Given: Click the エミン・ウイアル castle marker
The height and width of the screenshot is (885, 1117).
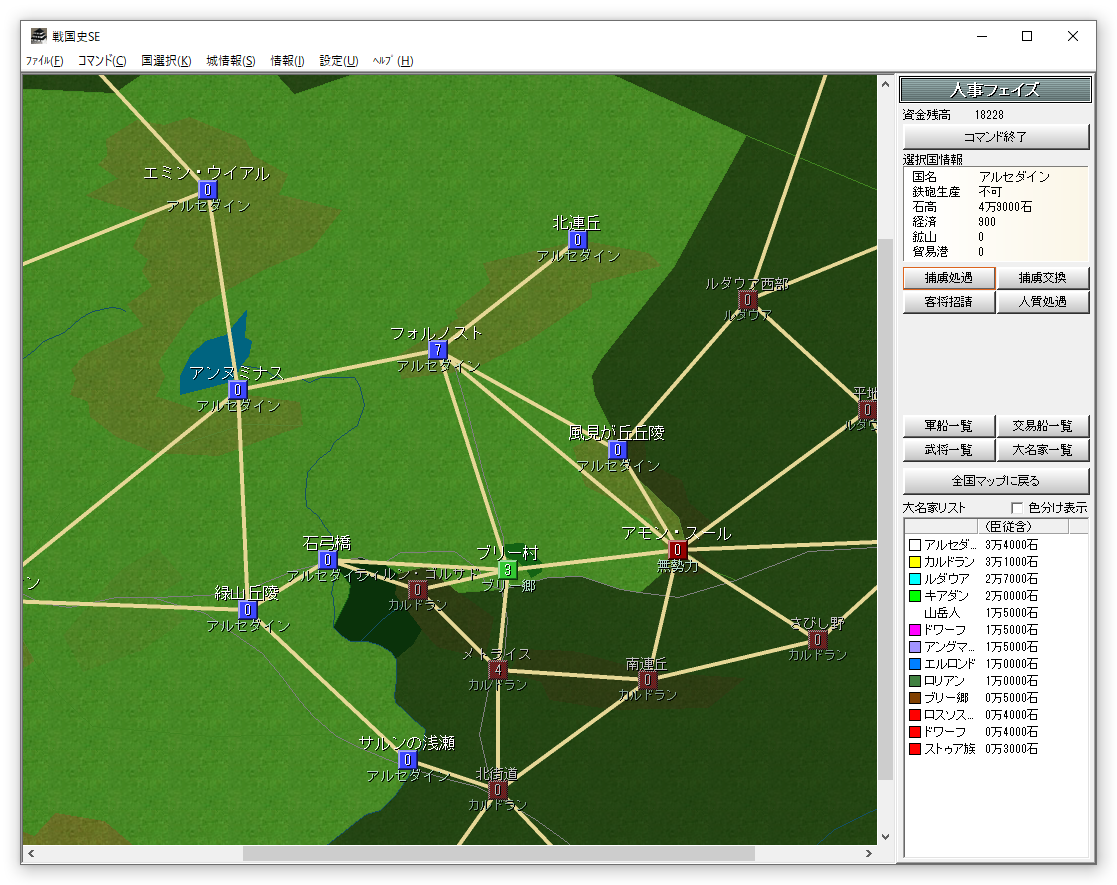Looking at the screenshot, I should tap(207, 190).
